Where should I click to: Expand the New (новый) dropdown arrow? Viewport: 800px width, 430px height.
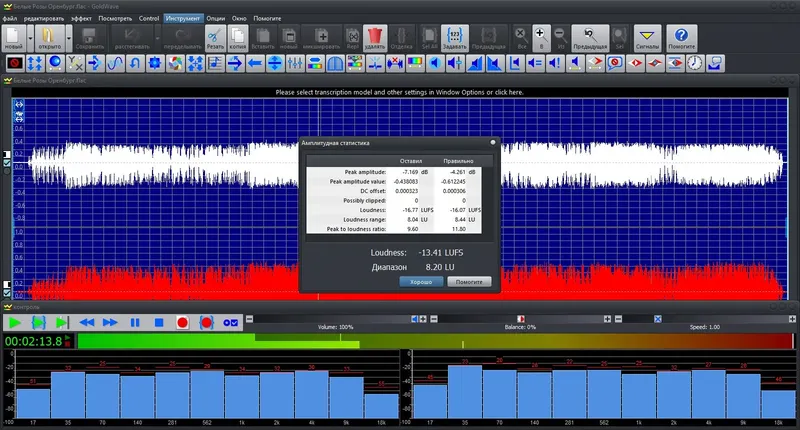[30, 40]
